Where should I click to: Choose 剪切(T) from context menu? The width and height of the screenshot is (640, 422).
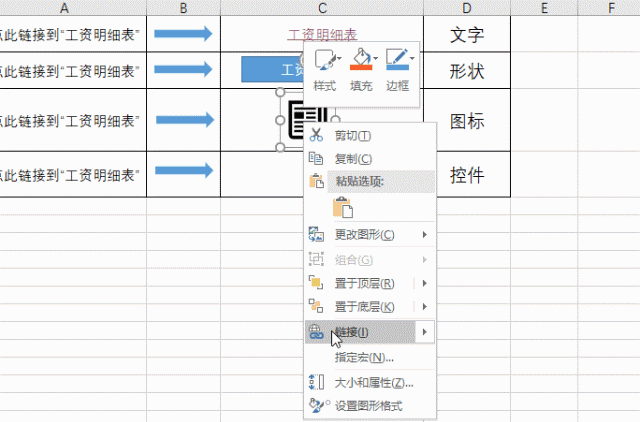[x=371, y=135]
